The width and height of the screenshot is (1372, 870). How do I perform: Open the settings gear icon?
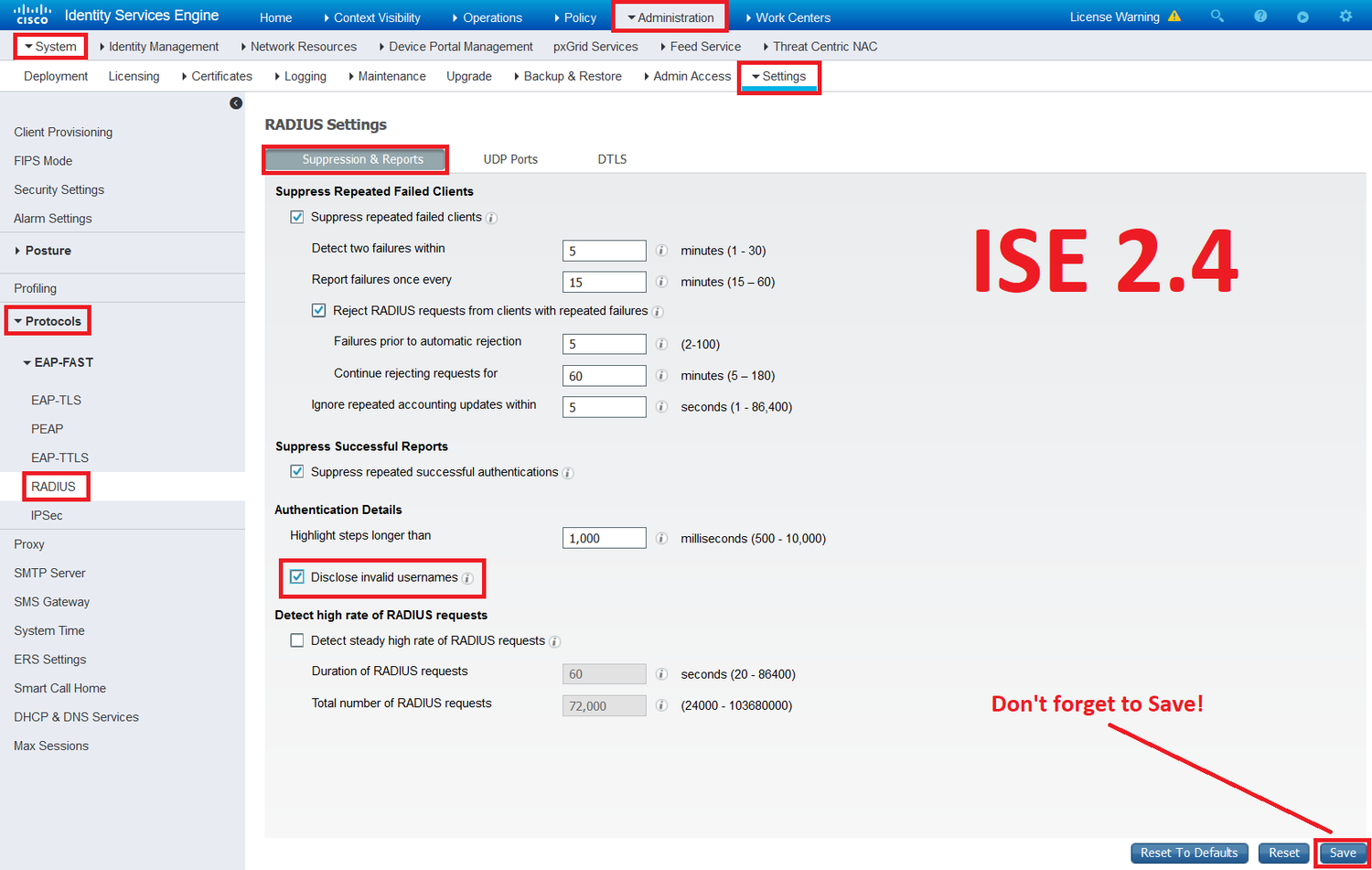tap(1345, 16)
